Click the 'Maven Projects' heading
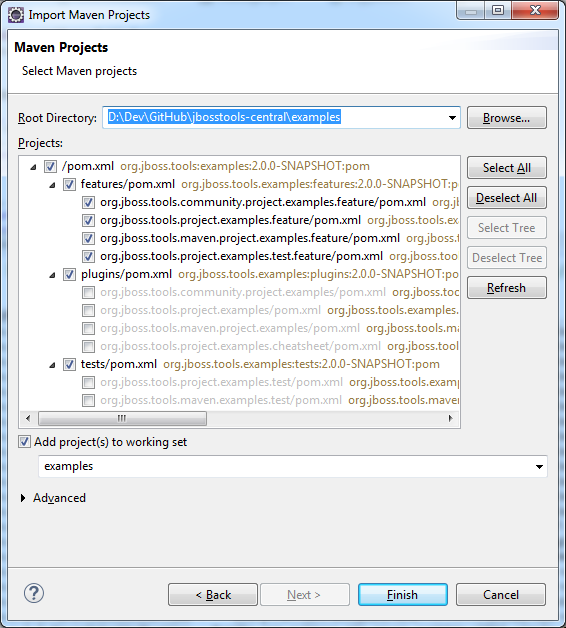The image size is (566, 628). 61,47
